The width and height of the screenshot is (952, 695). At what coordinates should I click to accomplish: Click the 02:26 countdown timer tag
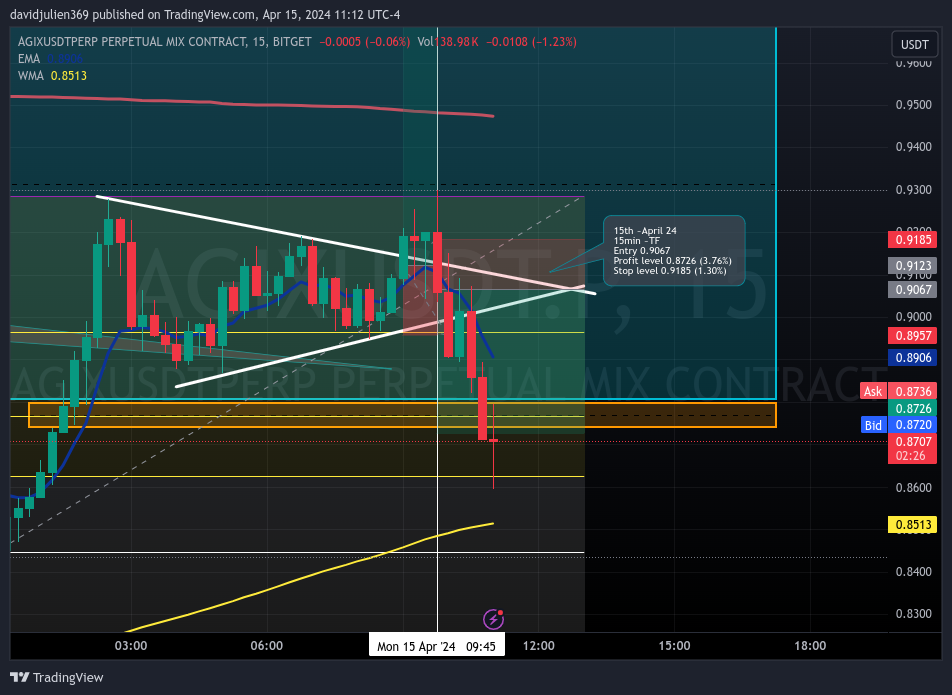click(x=913, y=456)
